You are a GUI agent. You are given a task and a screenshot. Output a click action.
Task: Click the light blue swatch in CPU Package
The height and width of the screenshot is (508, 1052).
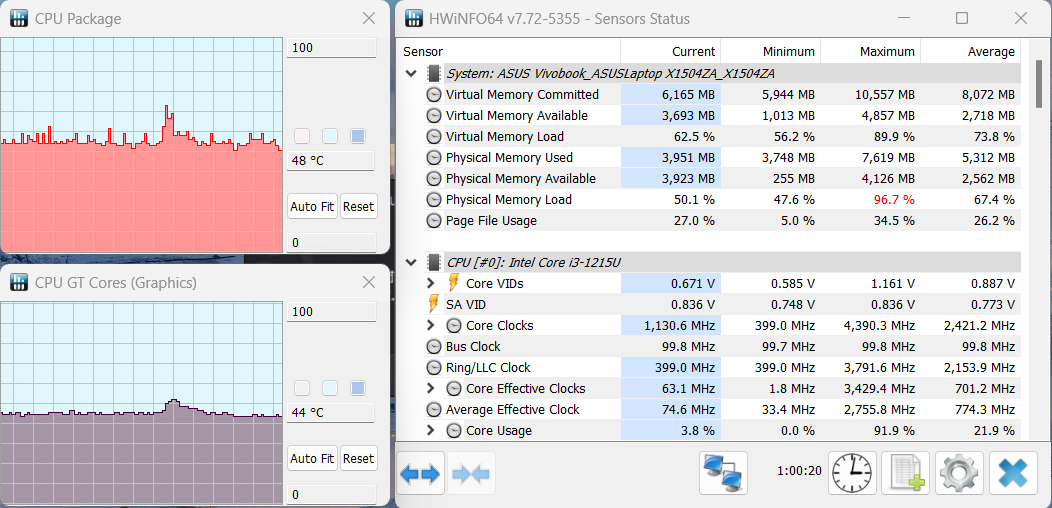click(x=329, y=136)
